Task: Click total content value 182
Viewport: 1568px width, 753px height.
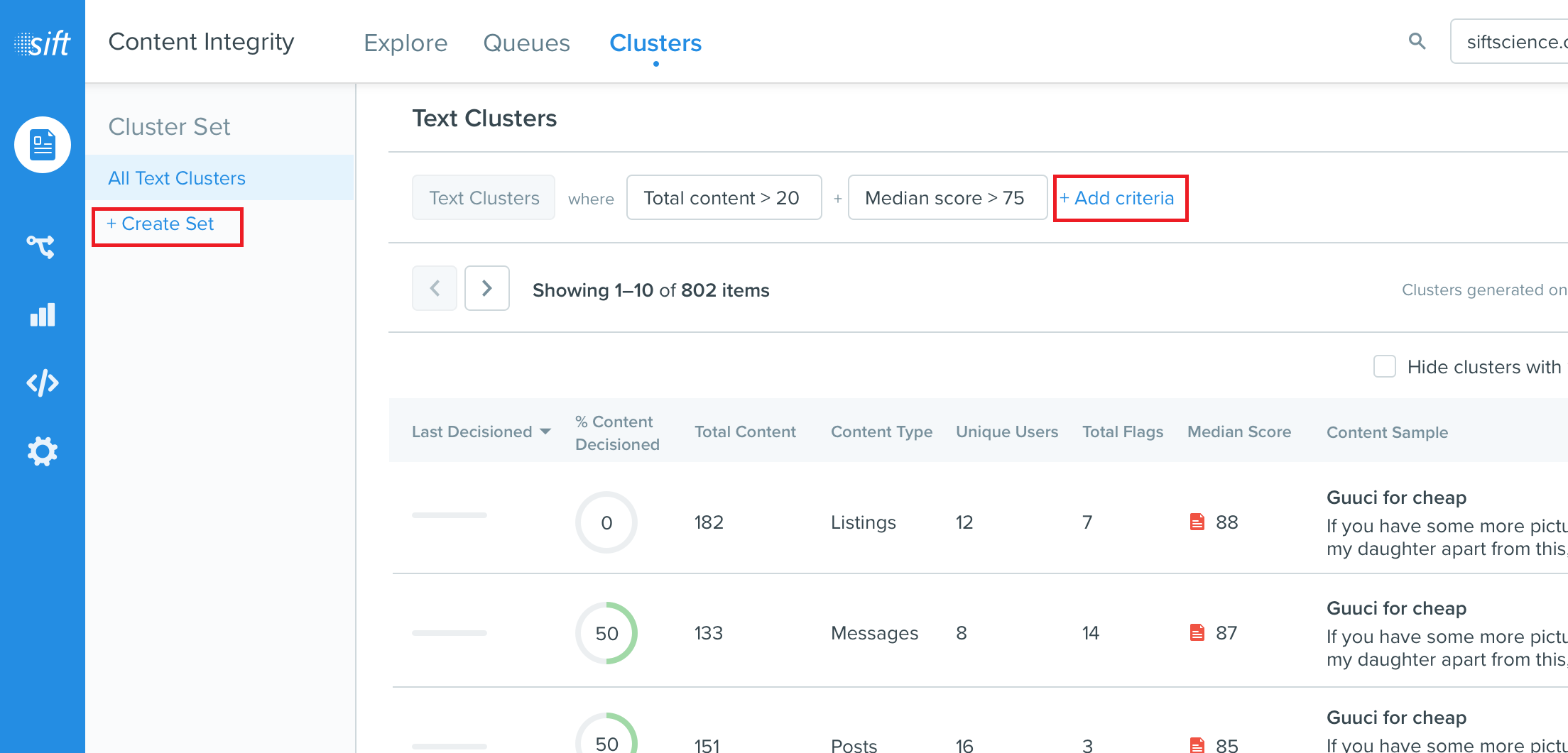Action: 709,522
